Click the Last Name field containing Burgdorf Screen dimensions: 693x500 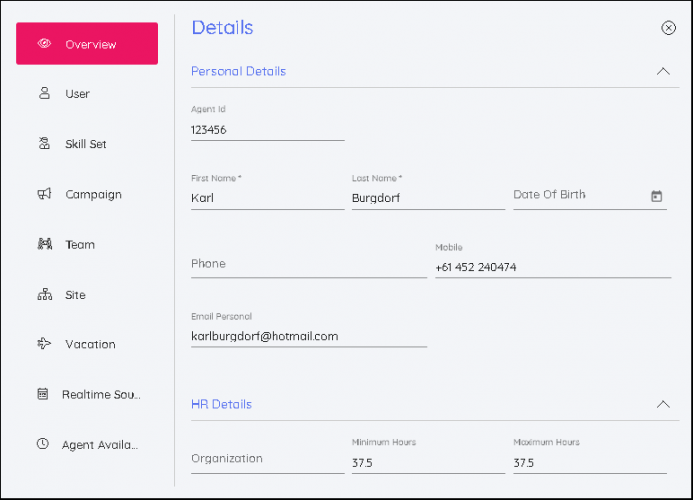tap(427, 198)
